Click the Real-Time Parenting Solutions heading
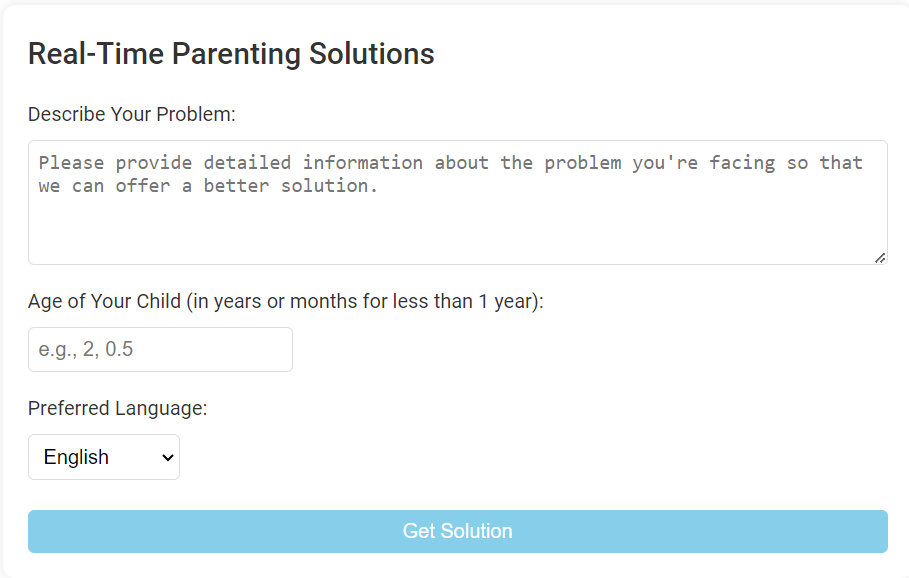The height and width of the screenshot is (578, 909). [231, 54]
